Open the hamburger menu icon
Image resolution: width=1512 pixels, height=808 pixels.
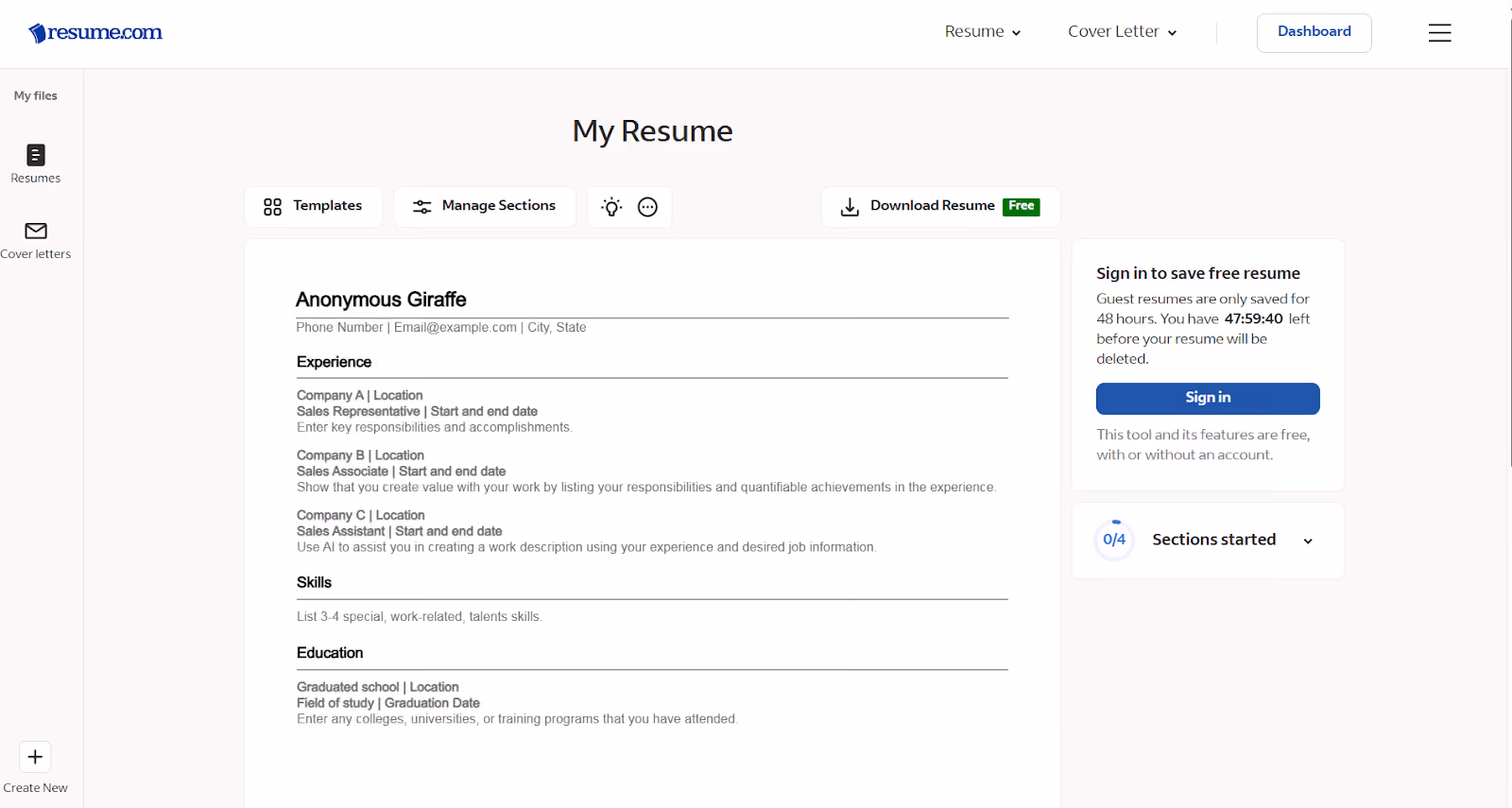[x=1439, y=33]
